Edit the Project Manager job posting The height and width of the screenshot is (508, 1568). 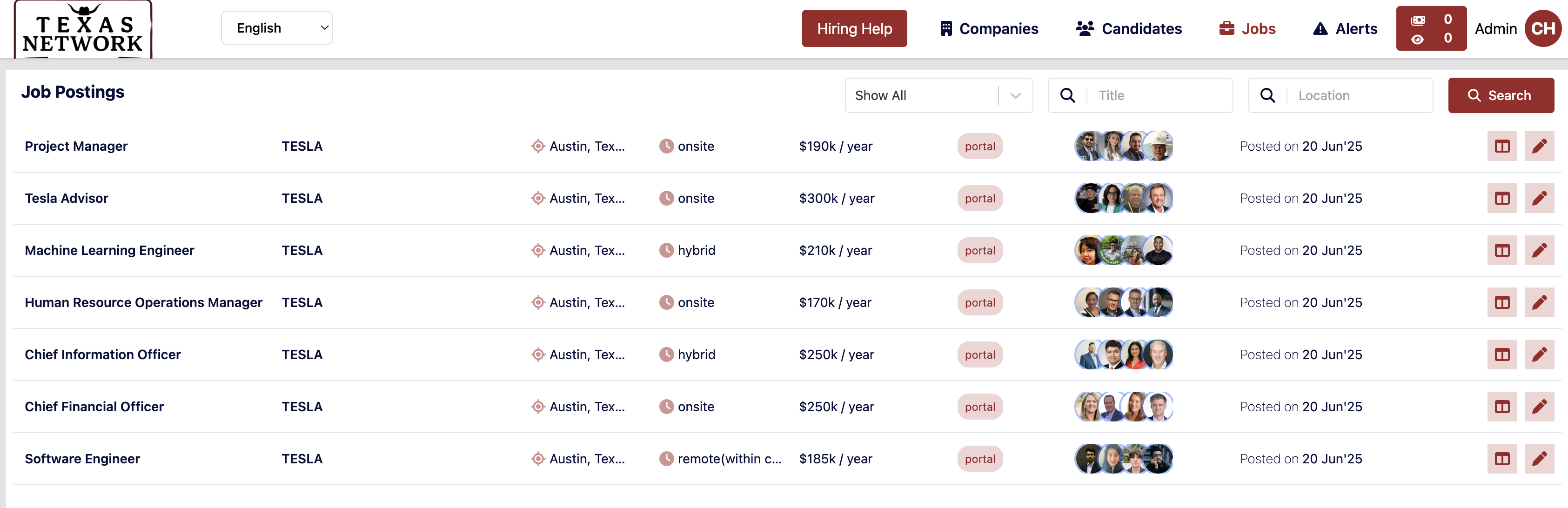tap(1539, 146)
